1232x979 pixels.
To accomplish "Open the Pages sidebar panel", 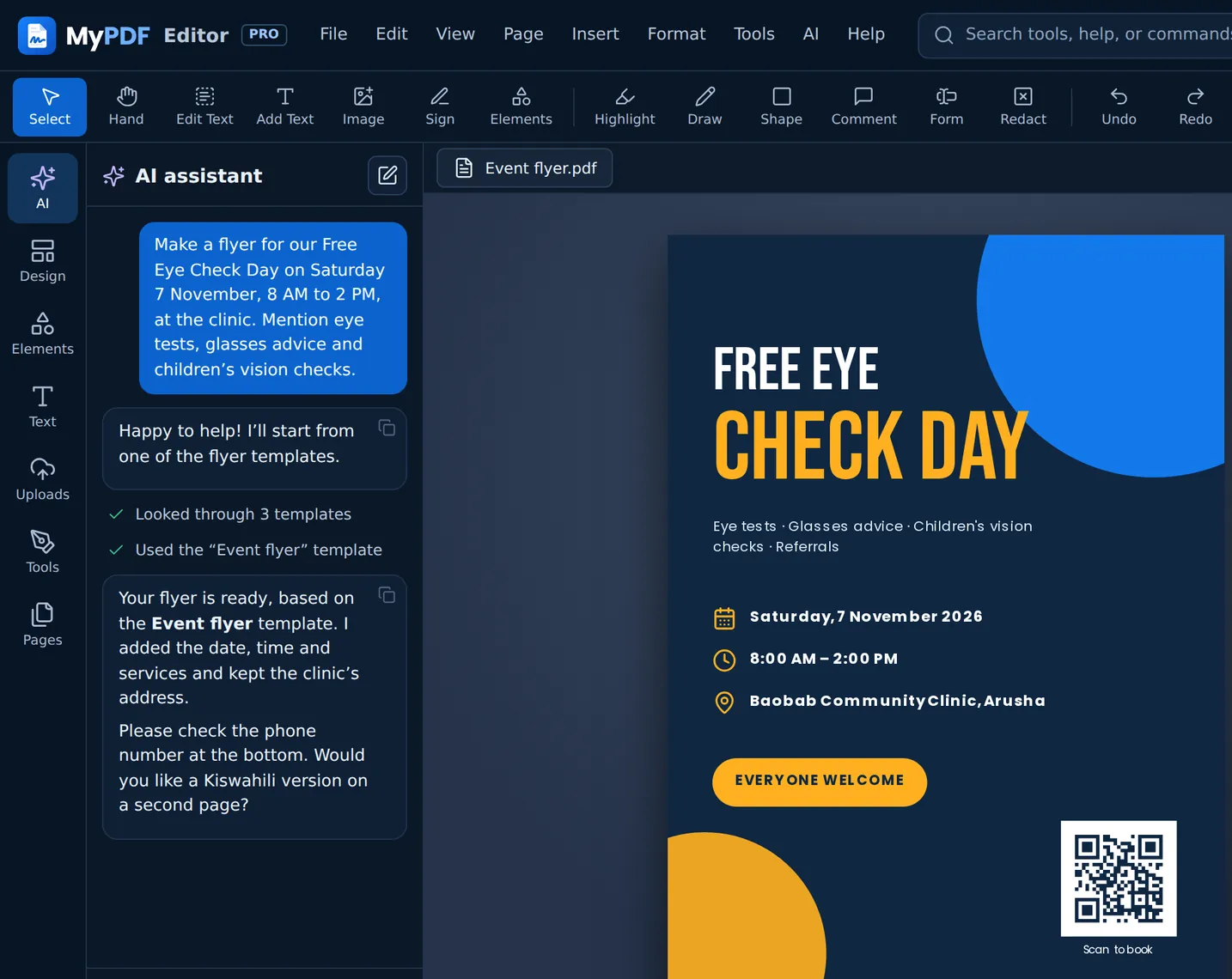I will [x=43, y=625].
